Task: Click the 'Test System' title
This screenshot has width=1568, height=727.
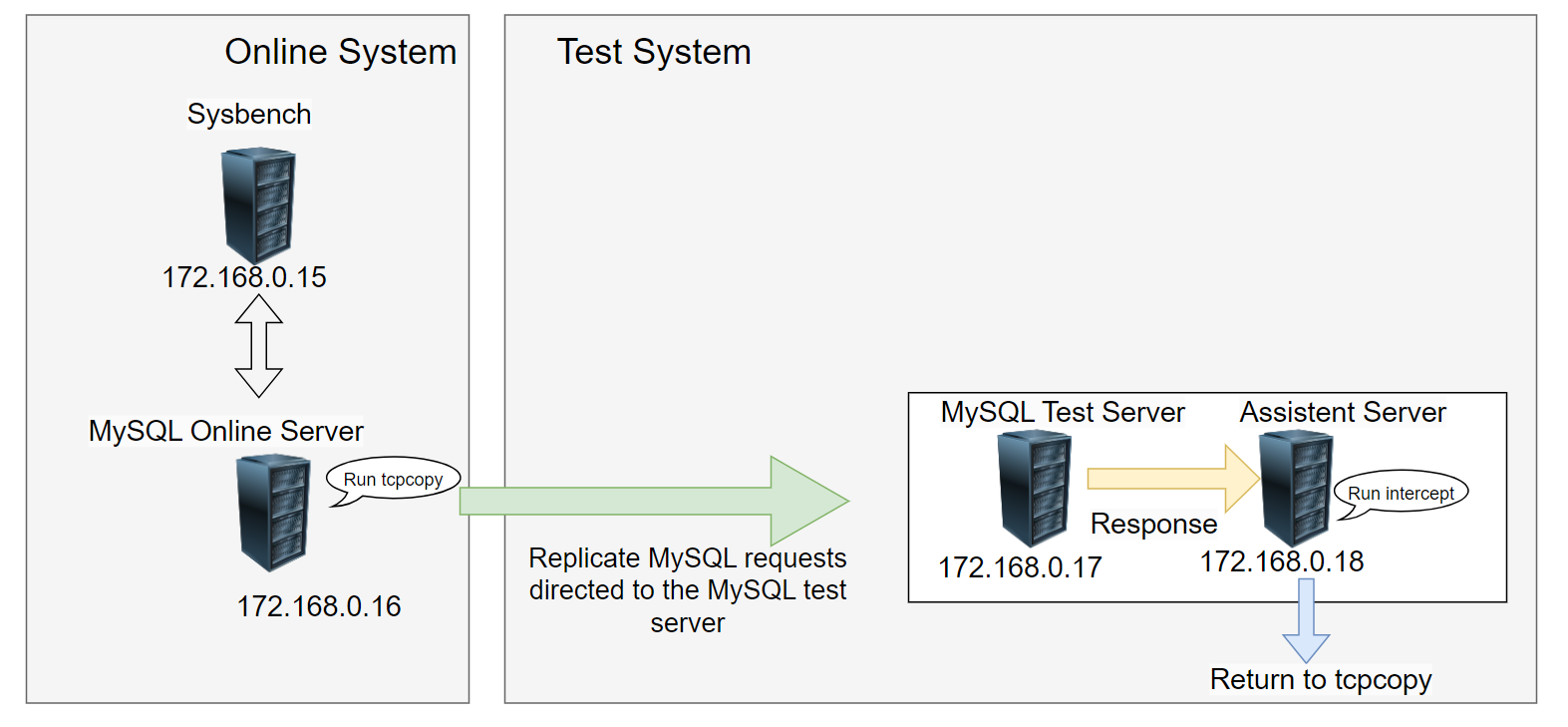Action: coord(654,52)
